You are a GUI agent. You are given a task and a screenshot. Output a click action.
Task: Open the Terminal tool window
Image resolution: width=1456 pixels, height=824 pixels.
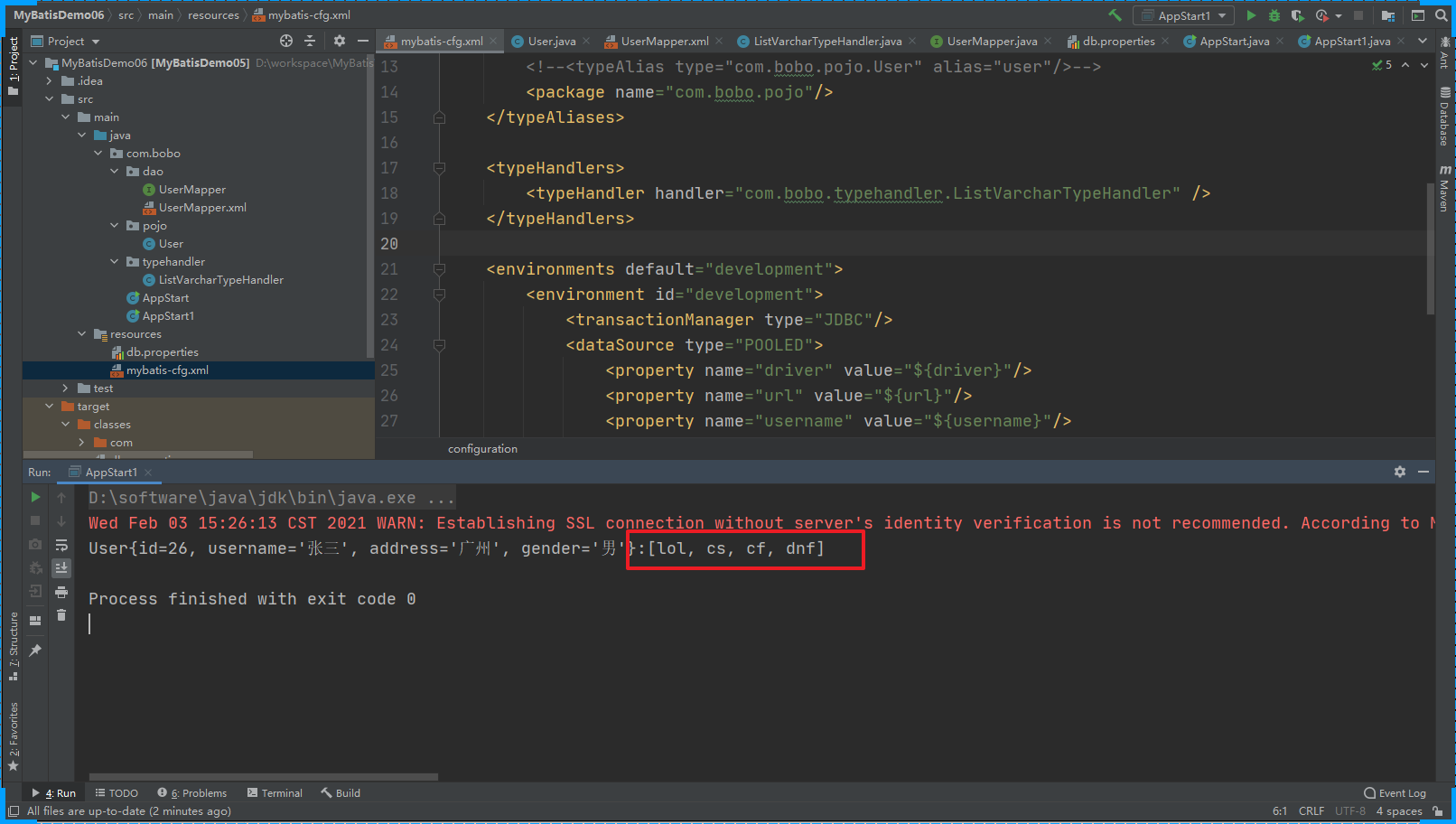(x=275, y=793)
